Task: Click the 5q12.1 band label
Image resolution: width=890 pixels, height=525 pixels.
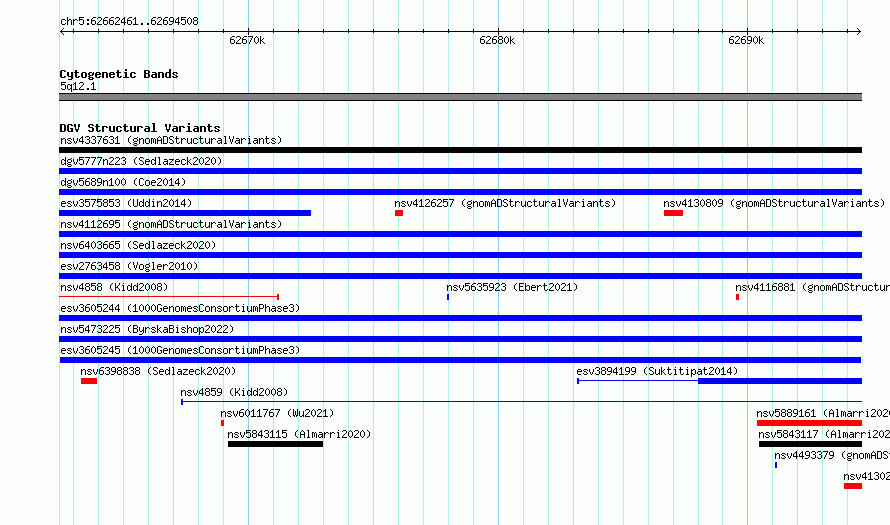Action: point(78,86)
